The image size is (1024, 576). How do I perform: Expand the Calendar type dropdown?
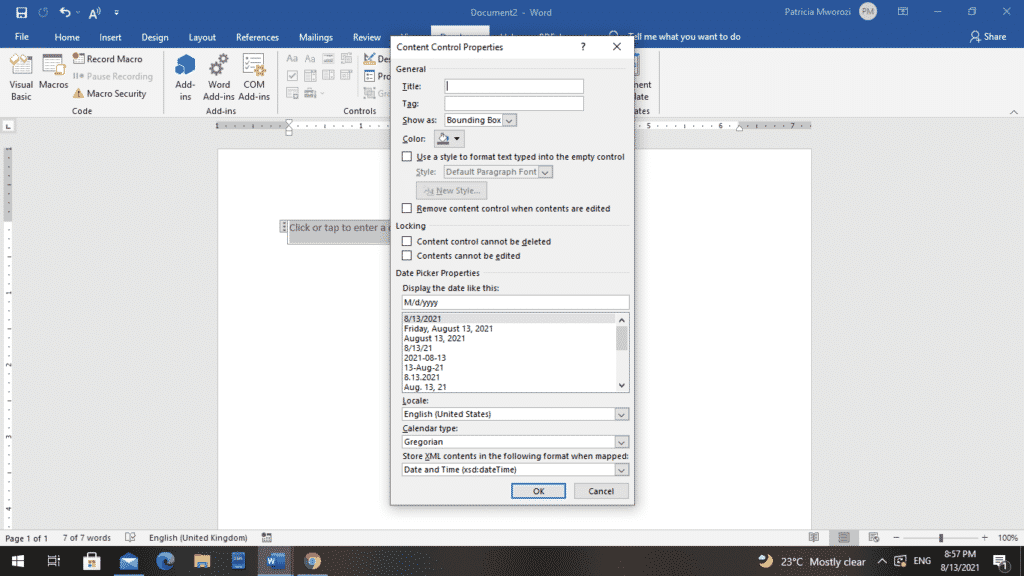tap(620, 441)
